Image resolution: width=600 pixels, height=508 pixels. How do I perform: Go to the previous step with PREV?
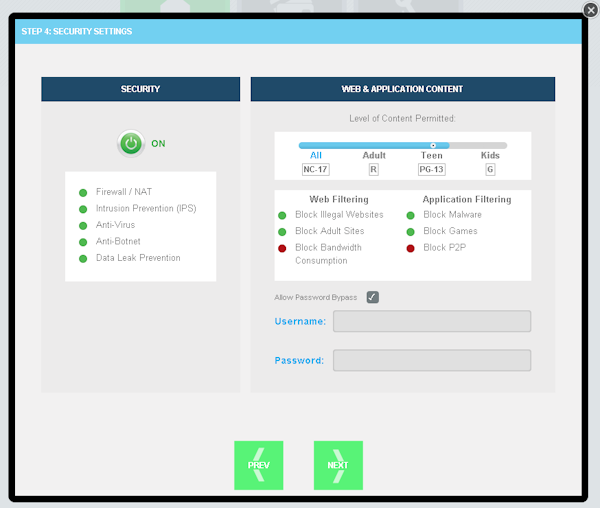tap(259, 465)
